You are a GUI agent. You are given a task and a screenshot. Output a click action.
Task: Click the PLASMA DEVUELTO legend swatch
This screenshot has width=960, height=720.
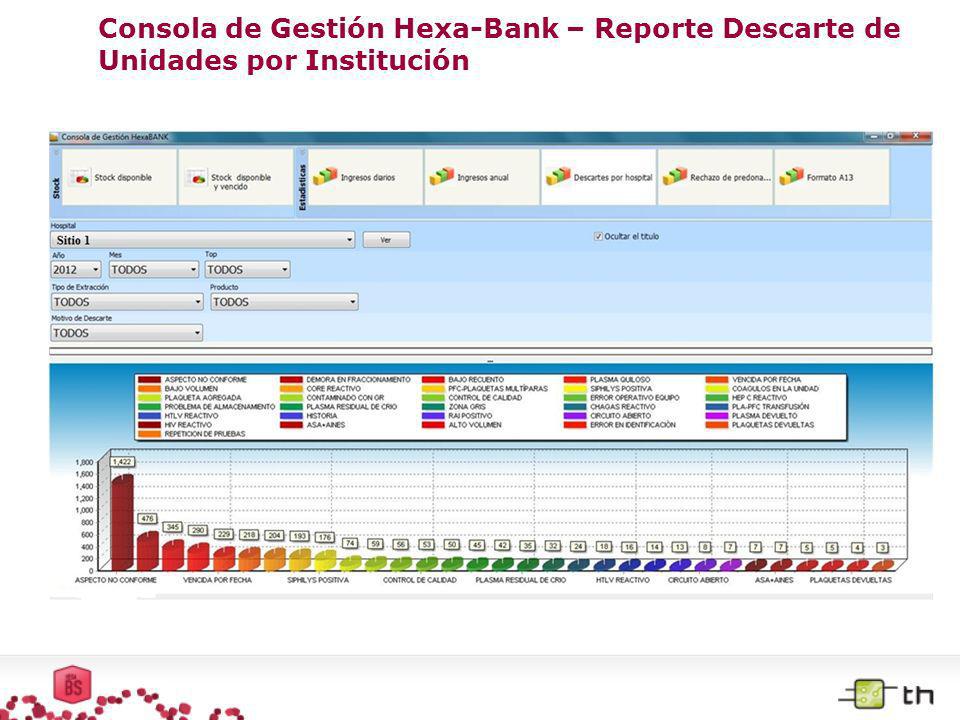tap(717, 416)
